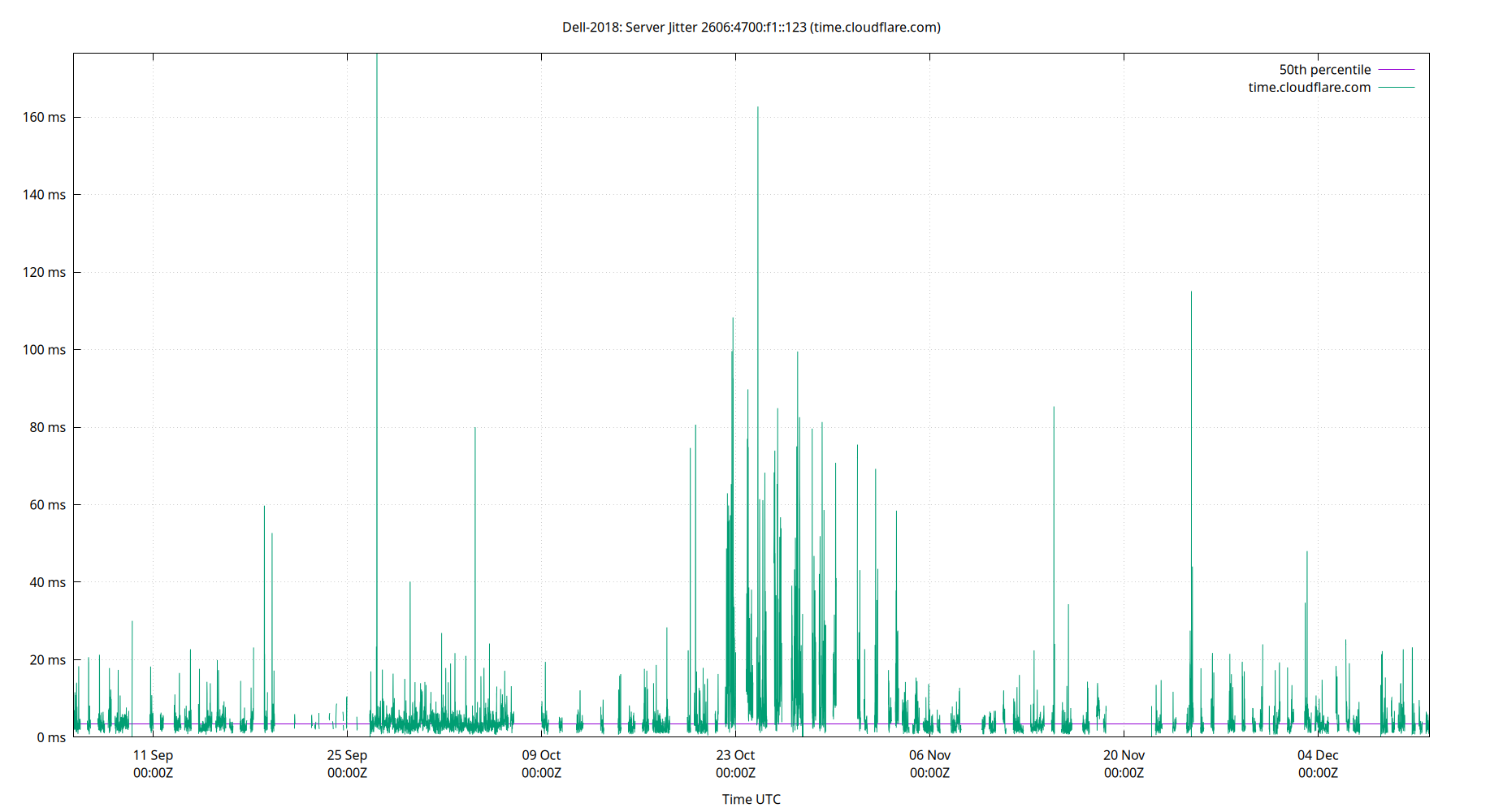Screen dimensions: 1503x812
Task: Select the 25 Sep tick label
Action: click(346, 754)
